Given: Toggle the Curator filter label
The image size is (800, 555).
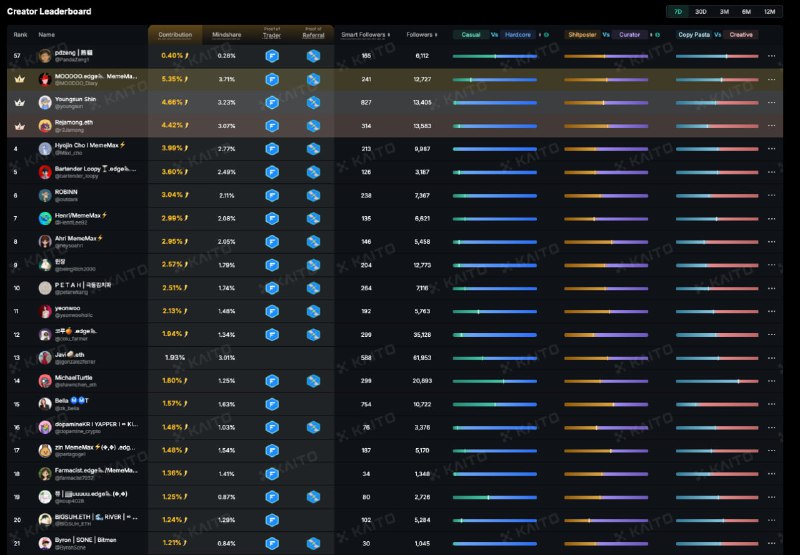Looking at the screenshot, I should point(630,35).
